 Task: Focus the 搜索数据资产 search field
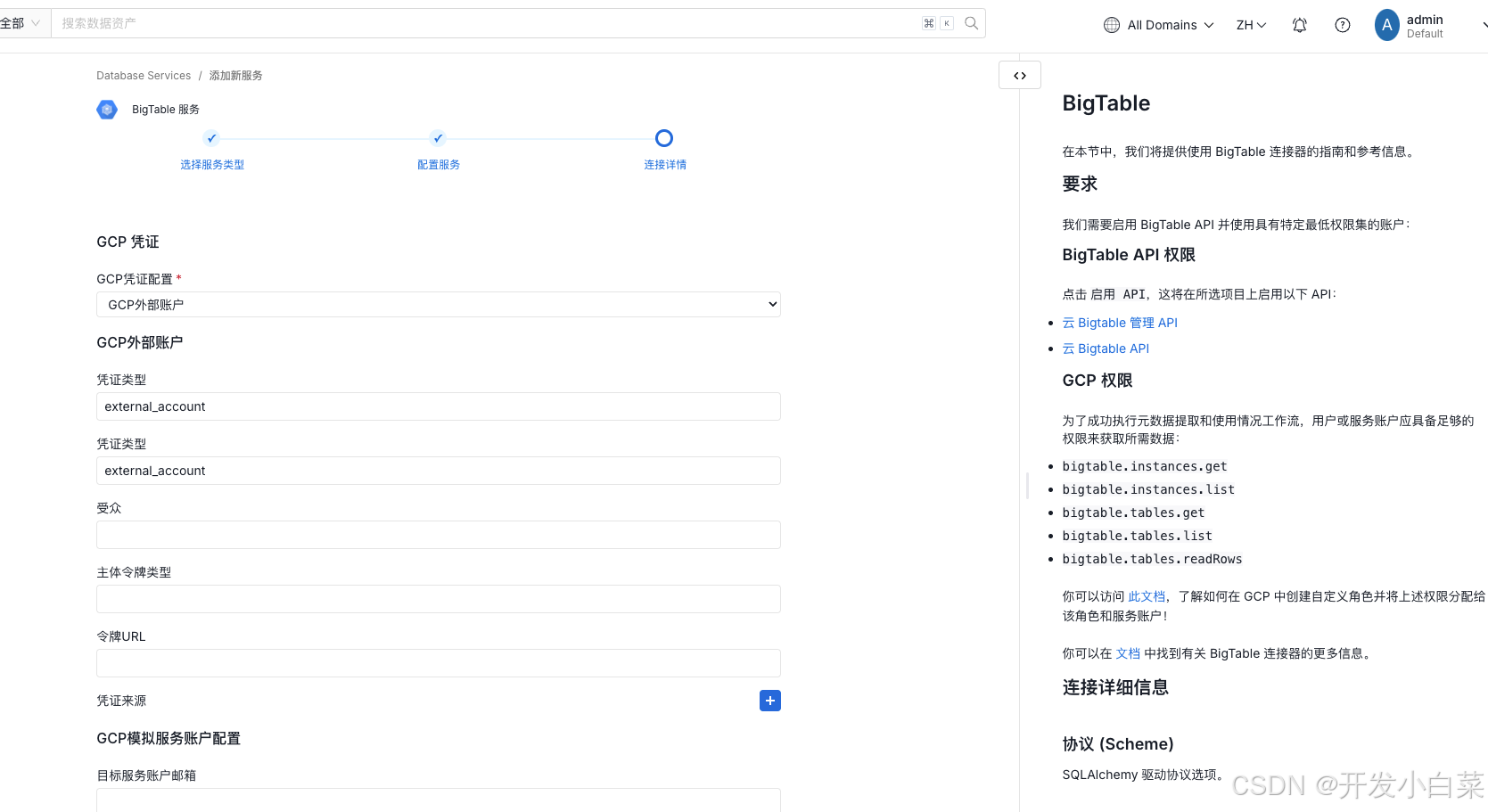point(486,23)
